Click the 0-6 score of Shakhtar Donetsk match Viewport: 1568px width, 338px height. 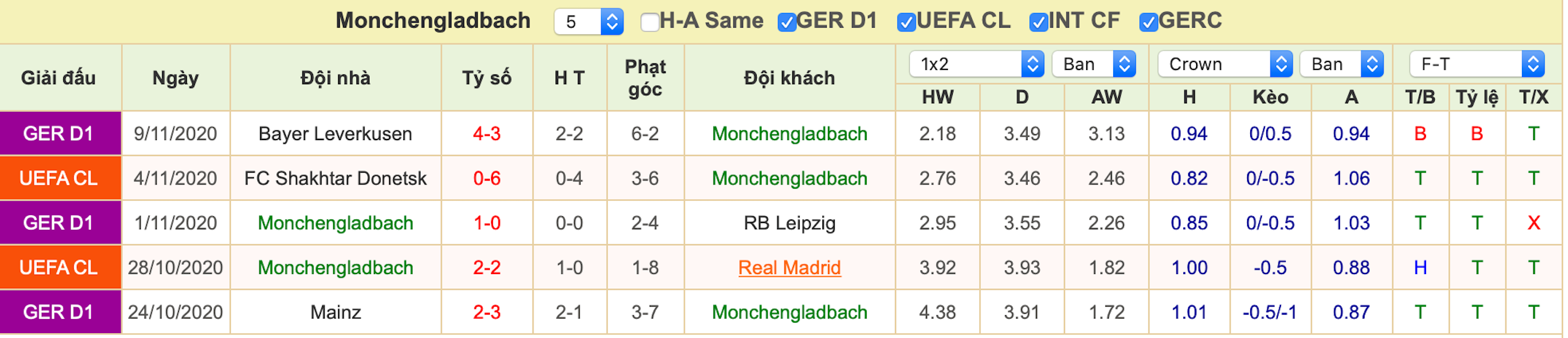click(486, 179)
